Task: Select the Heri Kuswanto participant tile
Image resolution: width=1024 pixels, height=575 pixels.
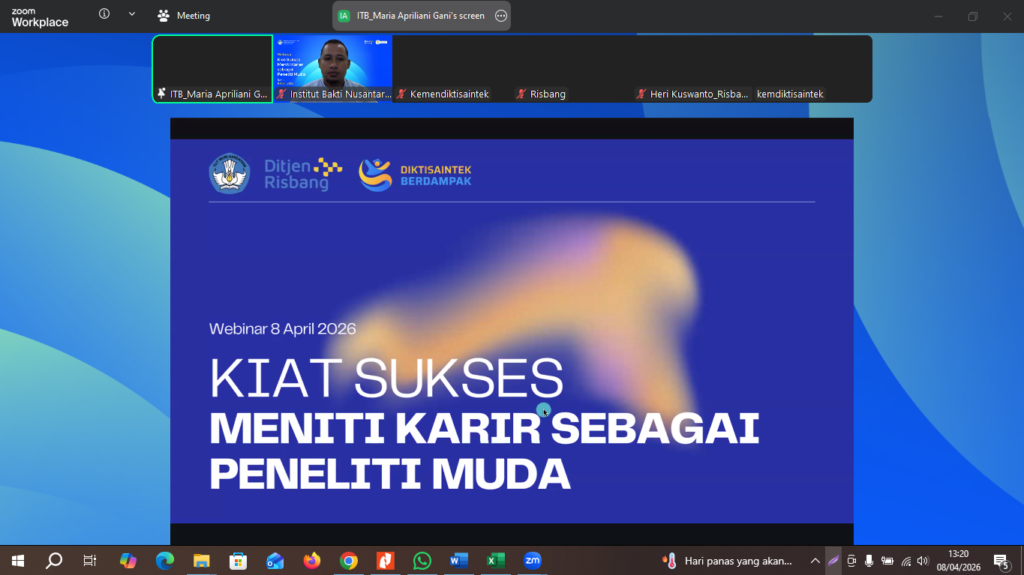Action: 692,68
